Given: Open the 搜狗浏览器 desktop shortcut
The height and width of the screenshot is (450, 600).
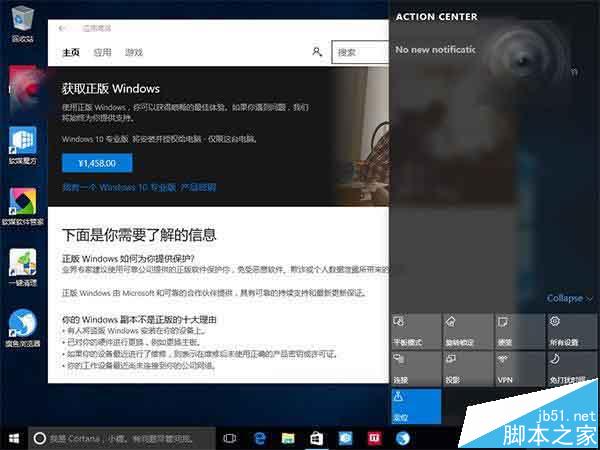Looking at the screenshot, I should (x=23, y=328).
